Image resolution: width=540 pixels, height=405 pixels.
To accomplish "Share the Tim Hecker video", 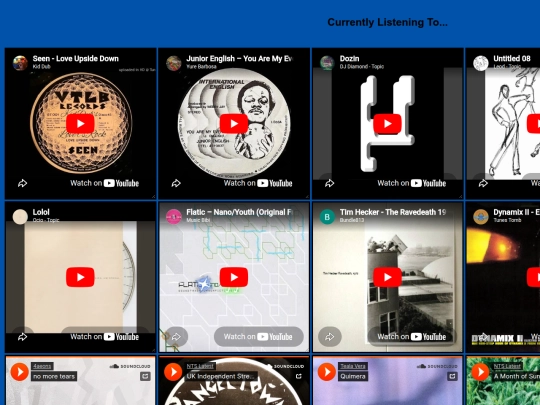I will tap(330, 337).
